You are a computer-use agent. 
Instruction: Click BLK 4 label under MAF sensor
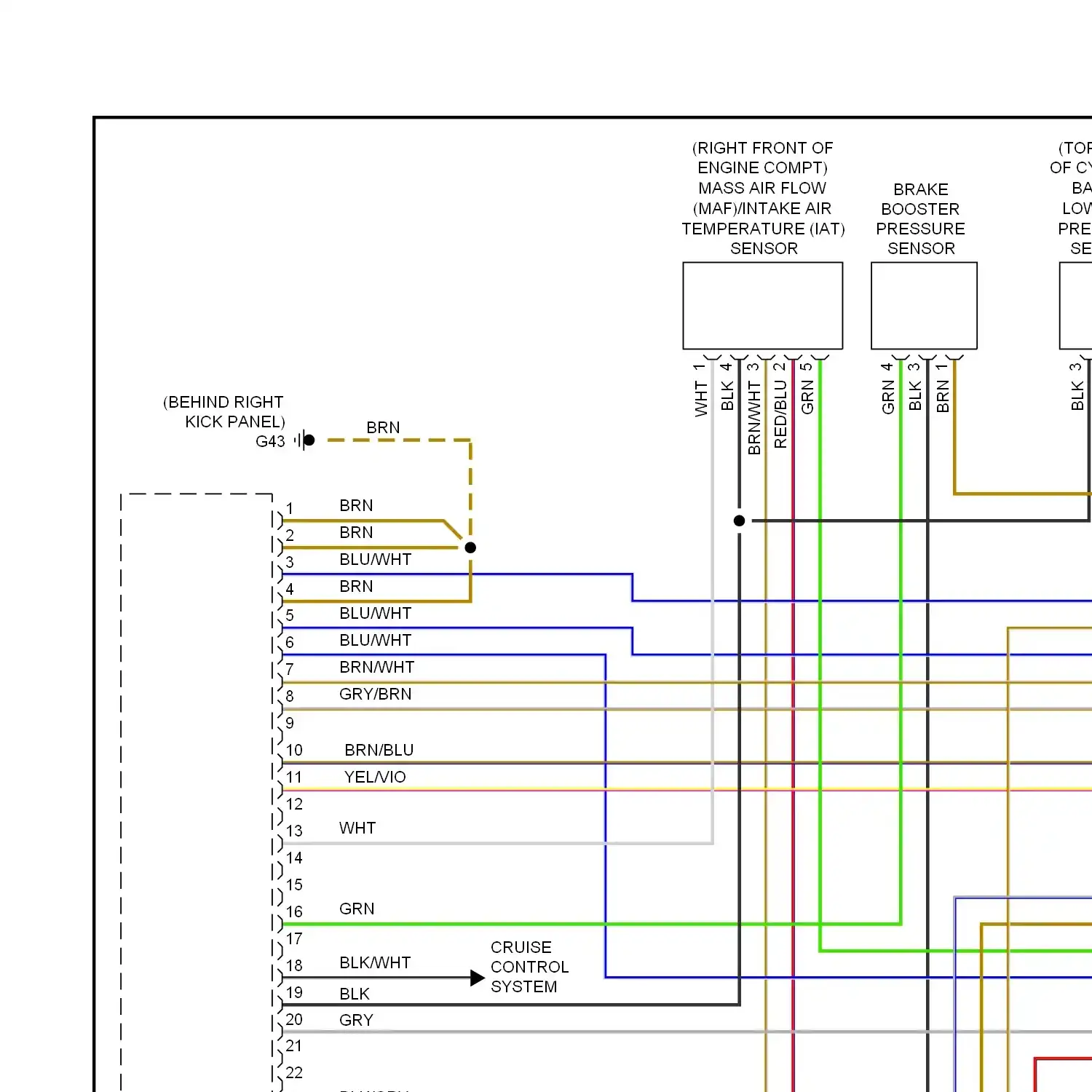pos(727,387)
